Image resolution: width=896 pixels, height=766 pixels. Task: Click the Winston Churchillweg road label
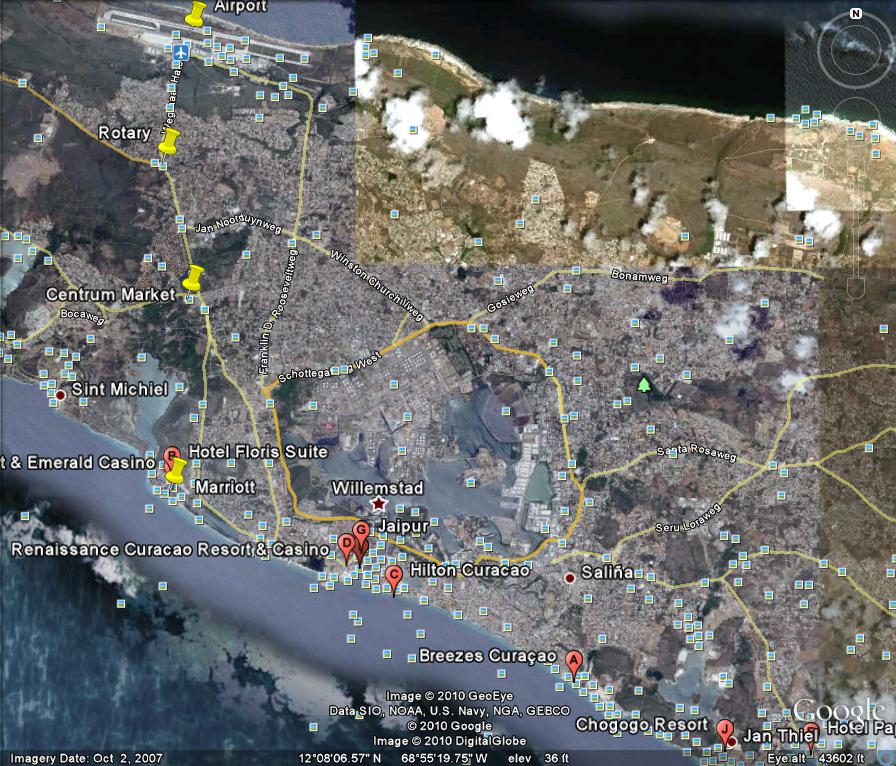click(x=377, y=285)
